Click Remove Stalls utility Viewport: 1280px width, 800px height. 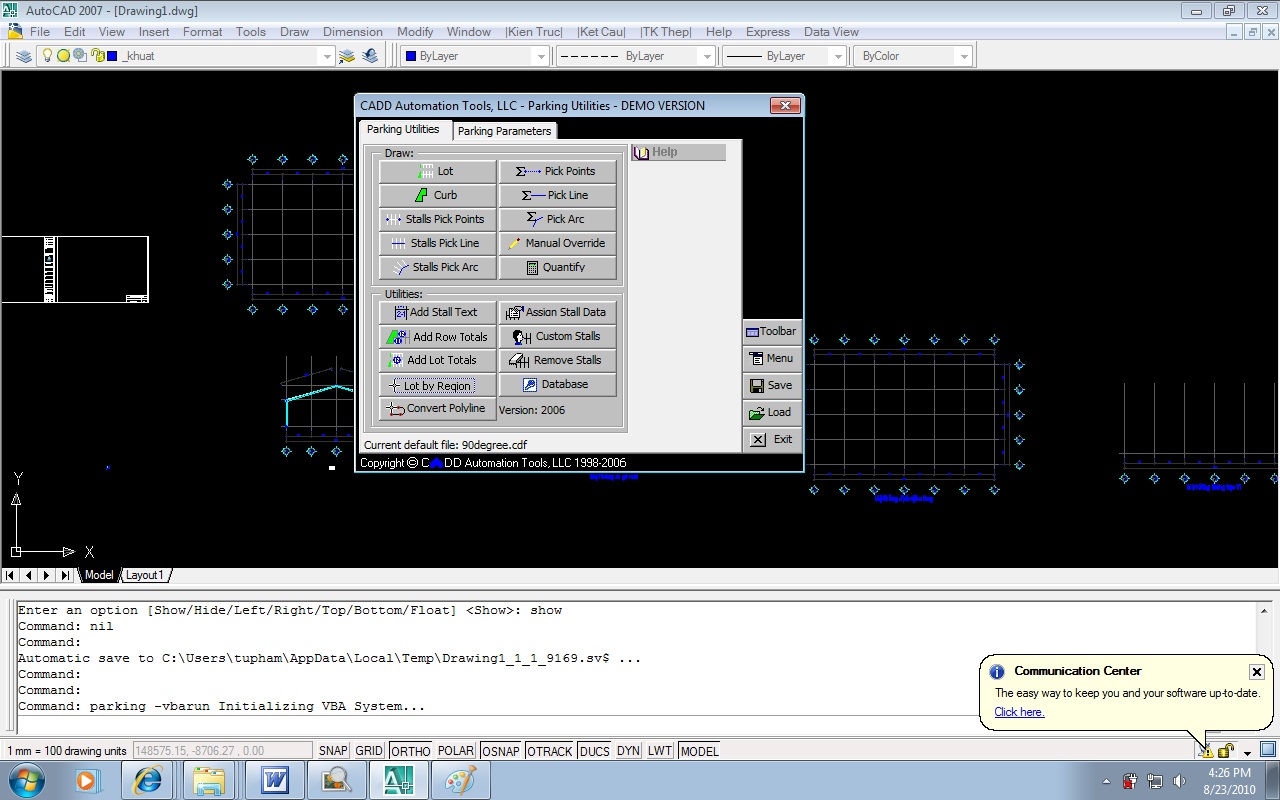pos(557,360)
